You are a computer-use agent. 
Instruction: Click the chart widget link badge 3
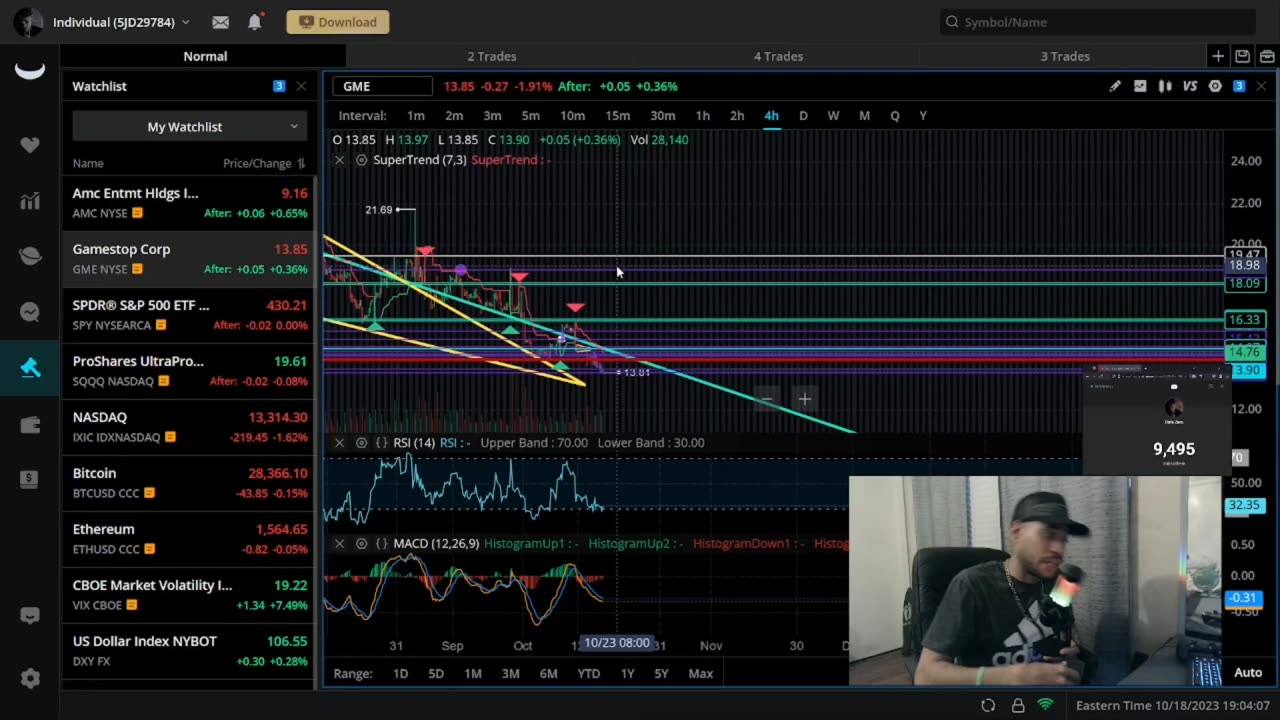coord(1239,86)
